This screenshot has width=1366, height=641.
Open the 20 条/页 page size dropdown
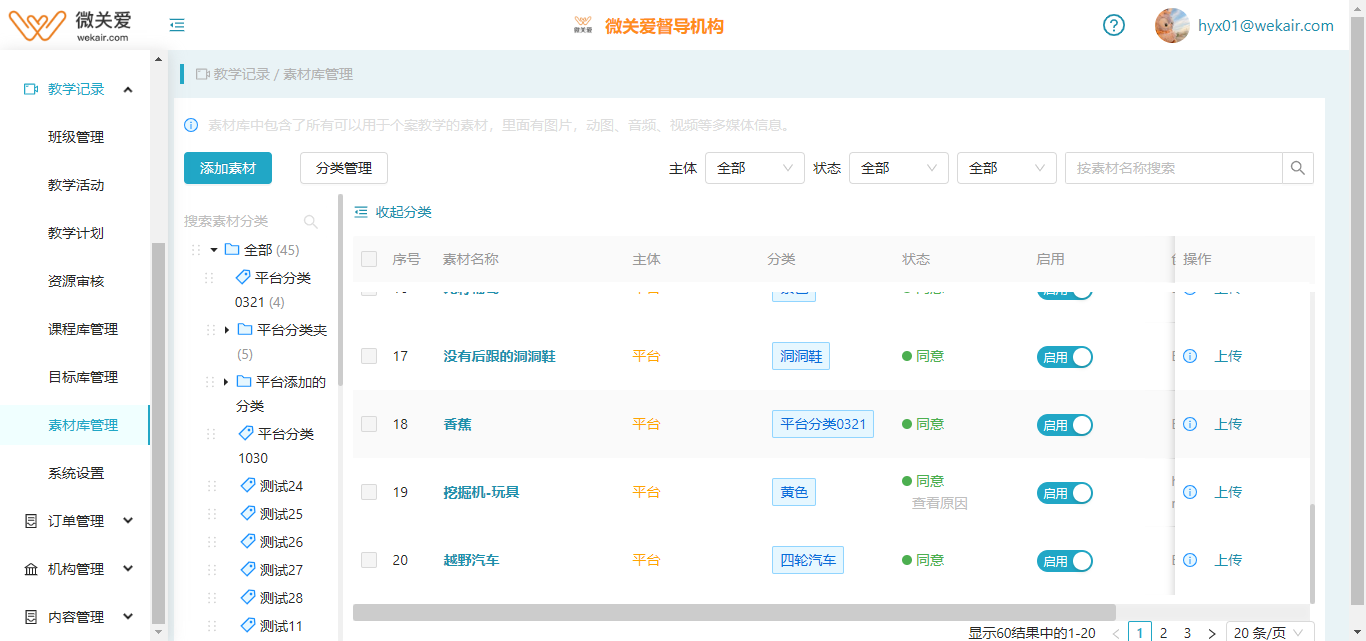point(1270,633)
